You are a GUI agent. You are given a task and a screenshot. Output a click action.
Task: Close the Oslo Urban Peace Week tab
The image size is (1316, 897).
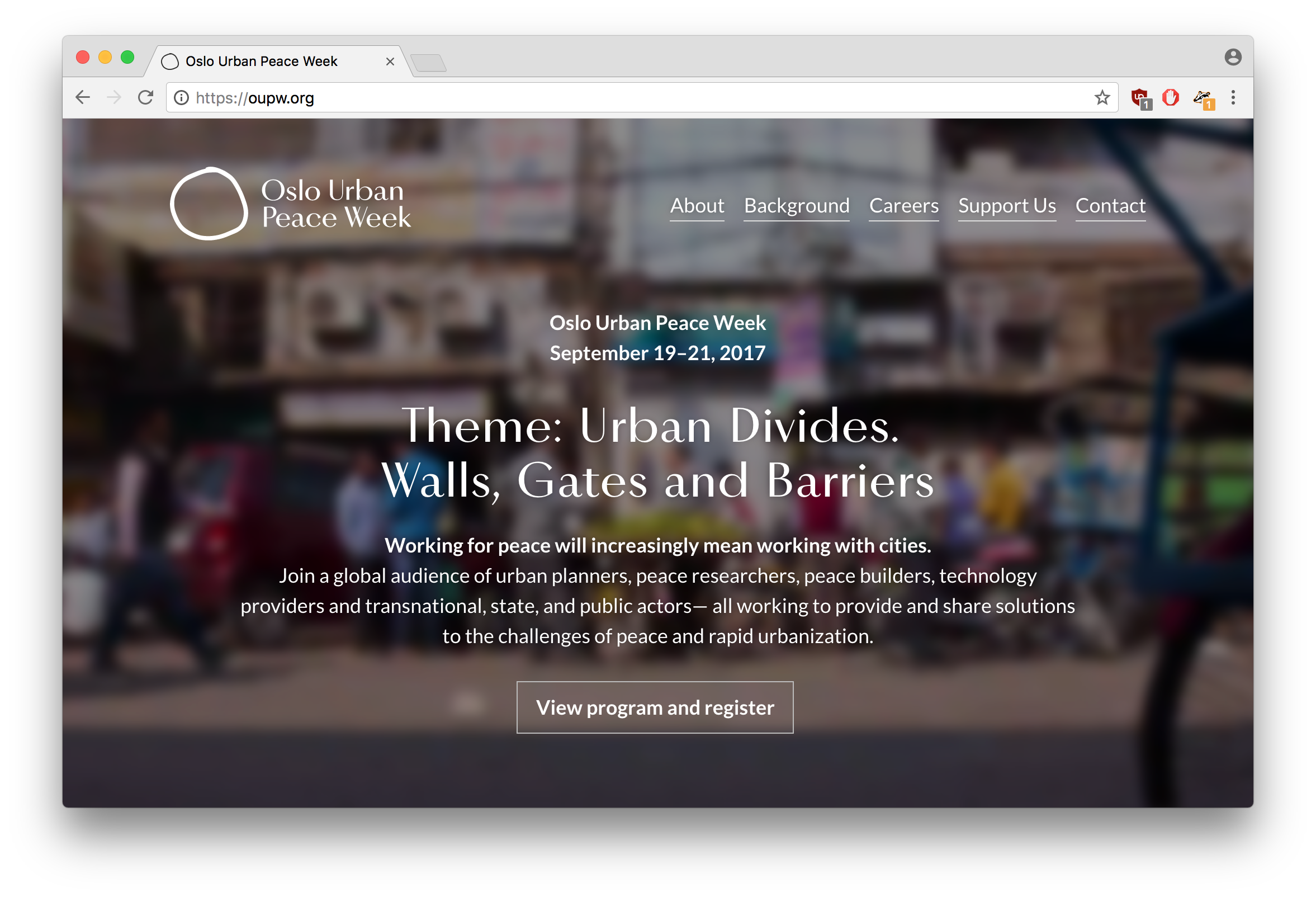coord(390,61)
